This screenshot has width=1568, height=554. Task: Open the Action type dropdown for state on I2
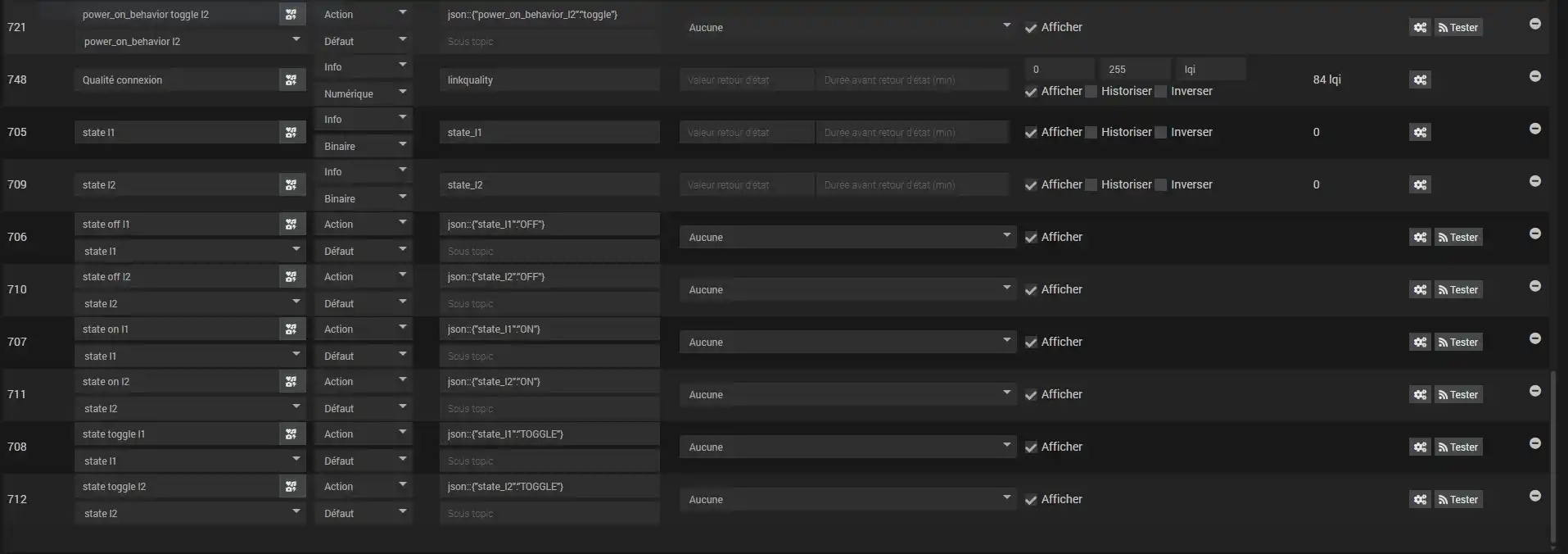(364, 382)
